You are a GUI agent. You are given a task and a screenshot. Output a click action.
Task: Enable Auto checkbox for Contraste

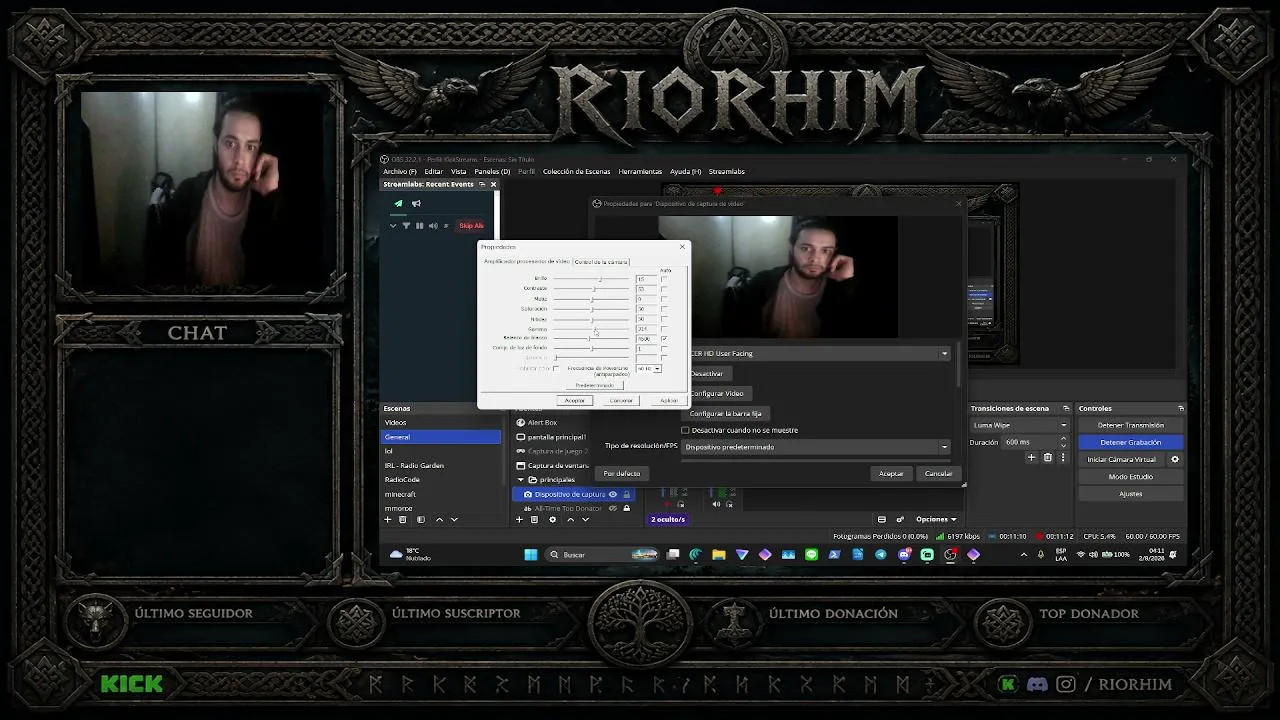click(664, 289)
